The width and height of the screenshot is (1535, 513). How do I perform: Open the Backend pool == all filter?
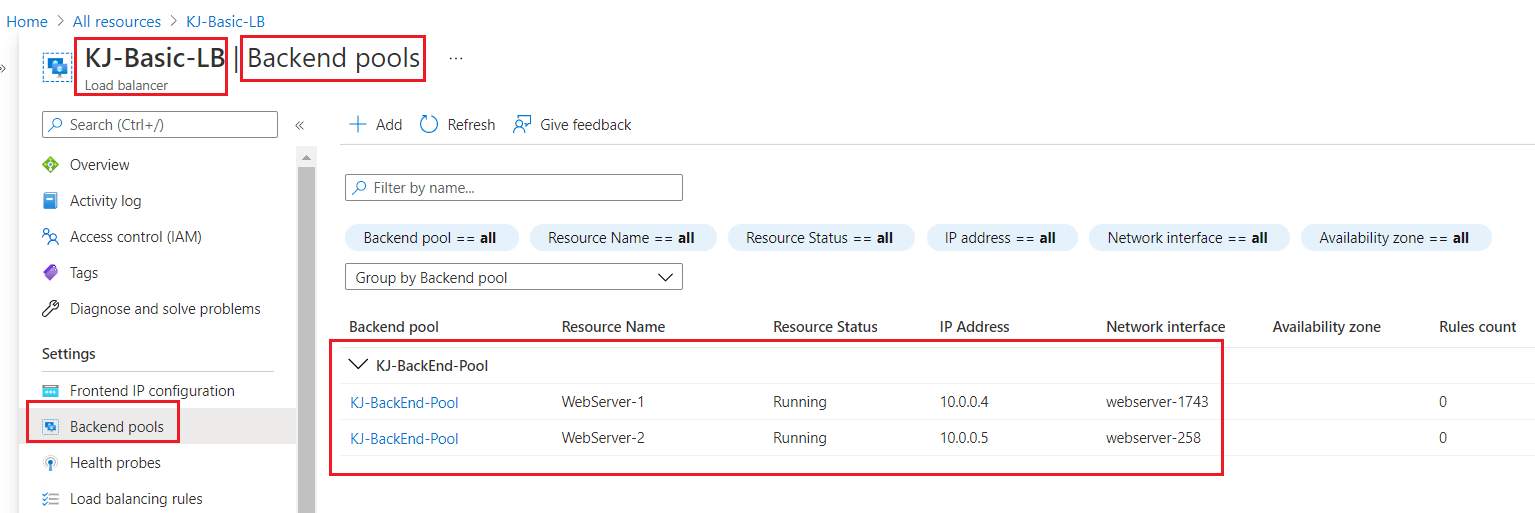433,238
